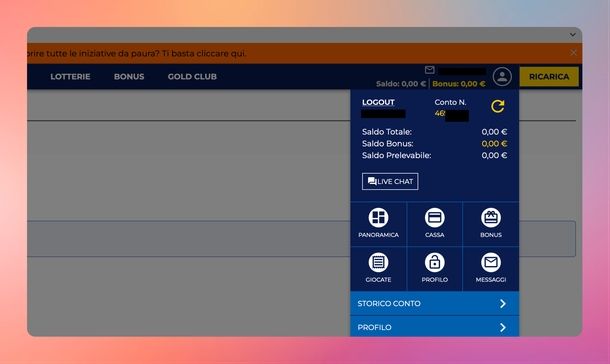This screenshot has width=610, height=364.
Task: Click the Saldo Prelevabile label
Action: [x=396, y=156]
